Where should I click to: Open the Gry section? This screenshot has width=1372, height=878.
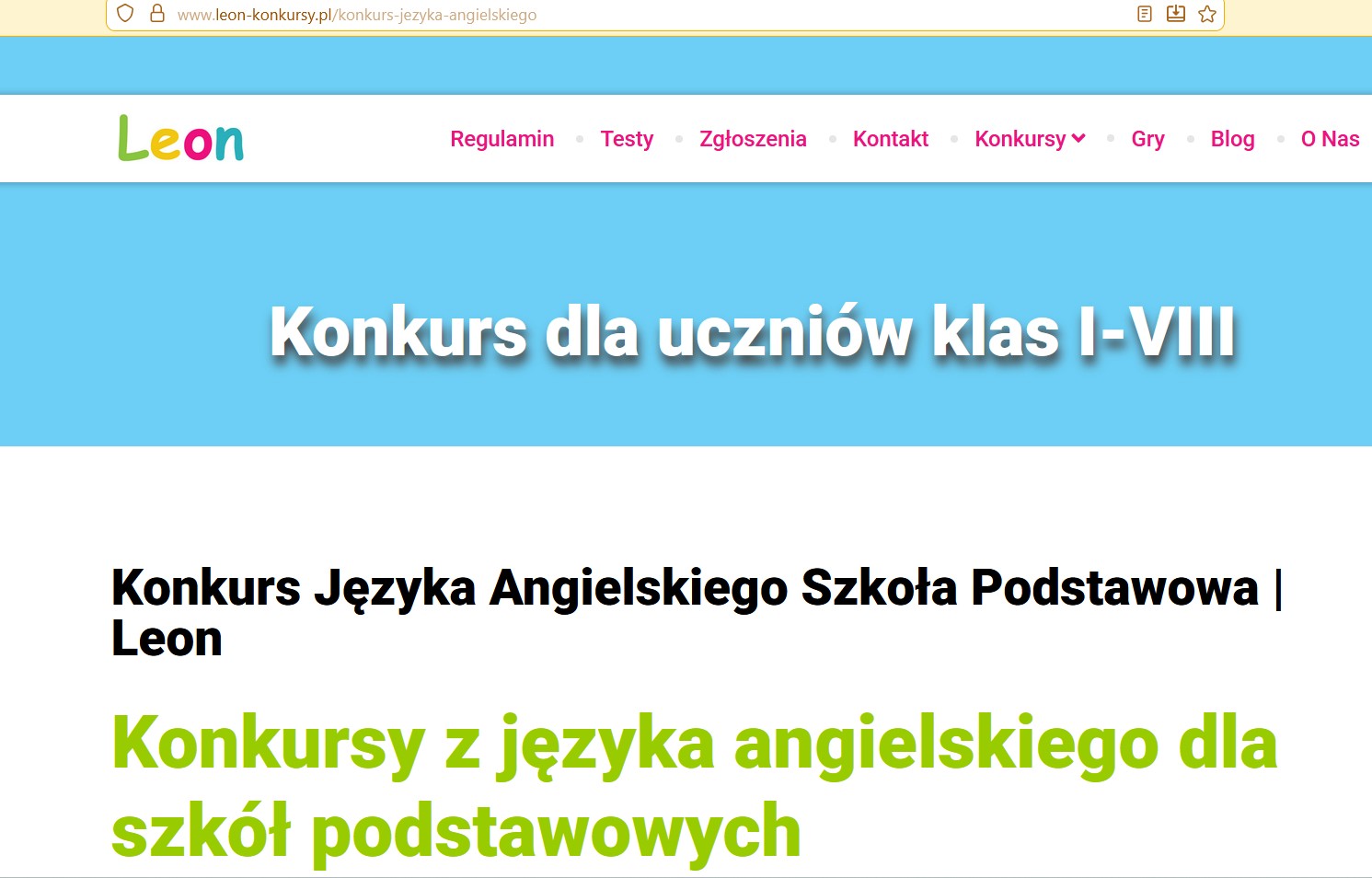coord(1147,139)
